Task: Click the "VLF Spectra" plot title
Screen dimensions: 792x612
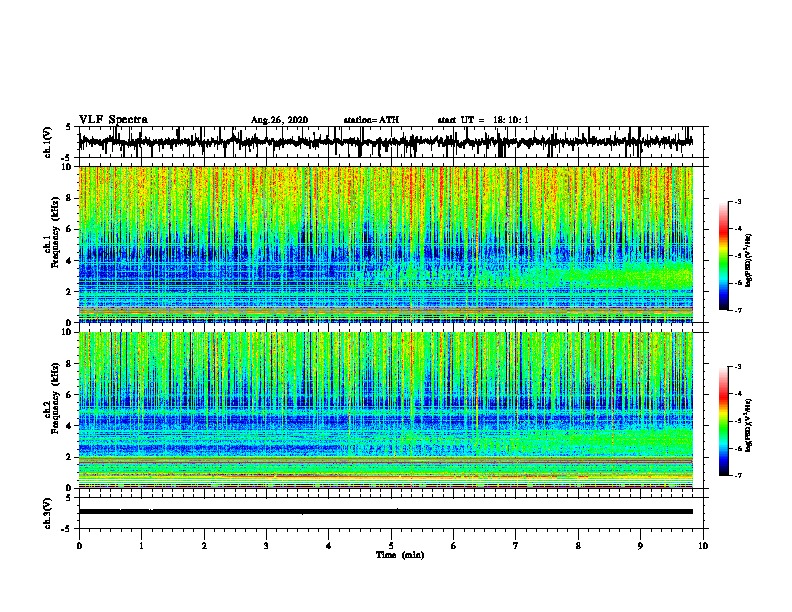Action: (x=113, y=120)
